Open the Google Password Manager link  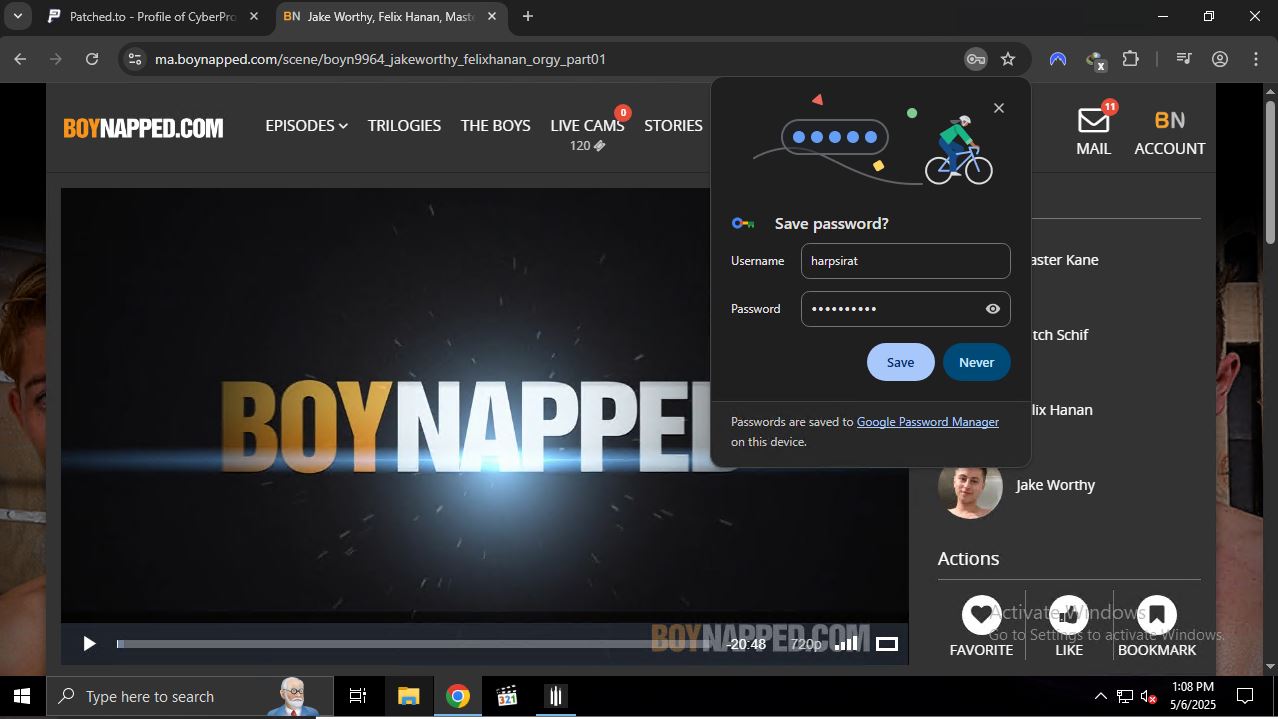pyautogui.click(x=928, y=422)
